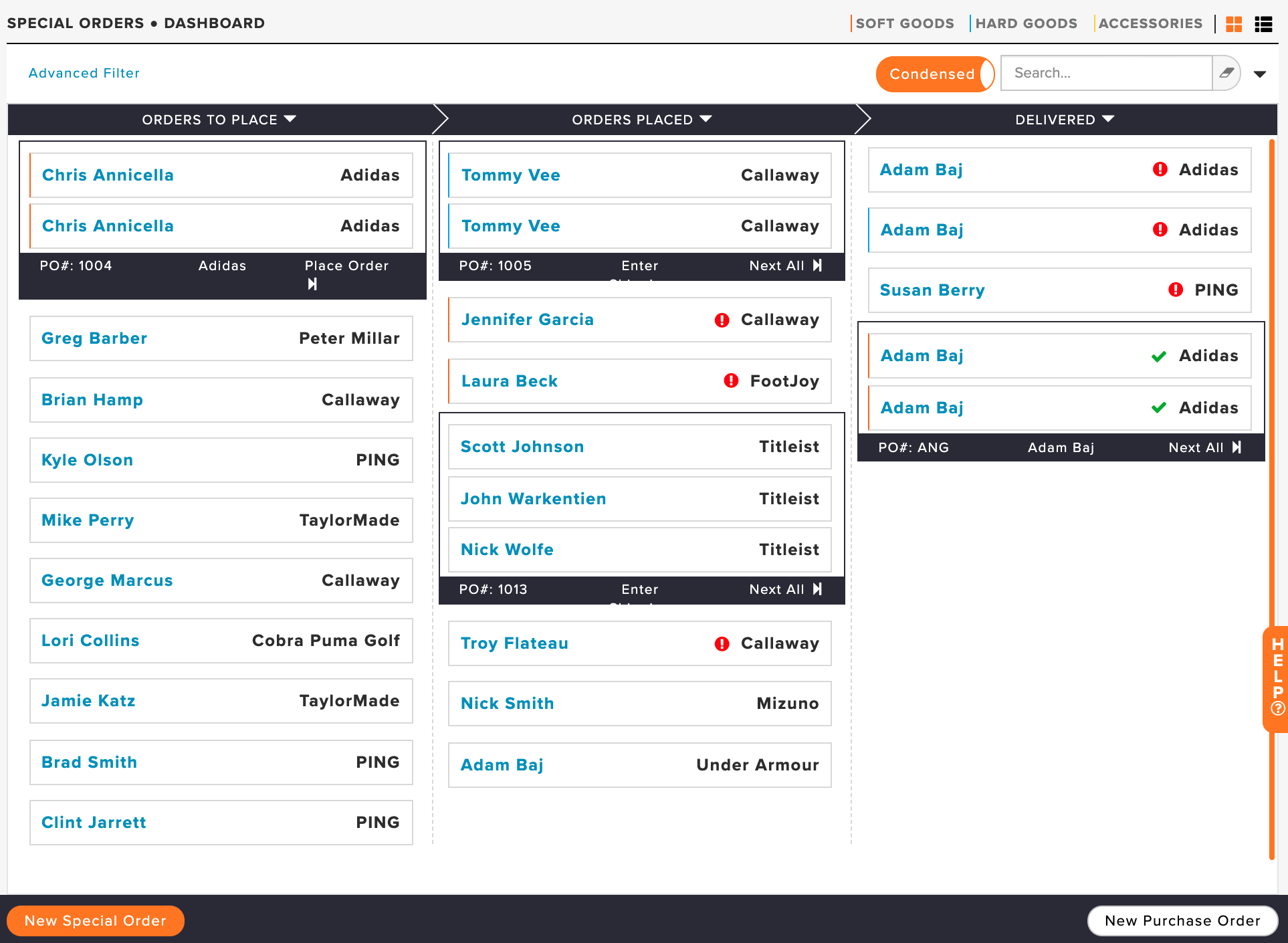Click skip-forward icon under Place Order
The image size is (1288, 943).
[x=312, y=284]
